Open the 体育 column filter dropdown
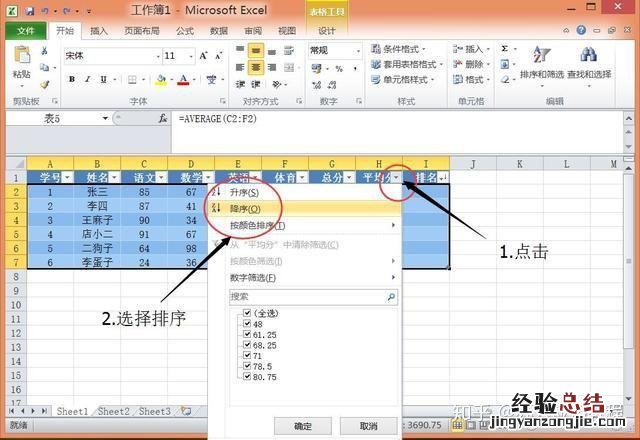The height and width of the screenshot is (440, 640). click(302, 177)
